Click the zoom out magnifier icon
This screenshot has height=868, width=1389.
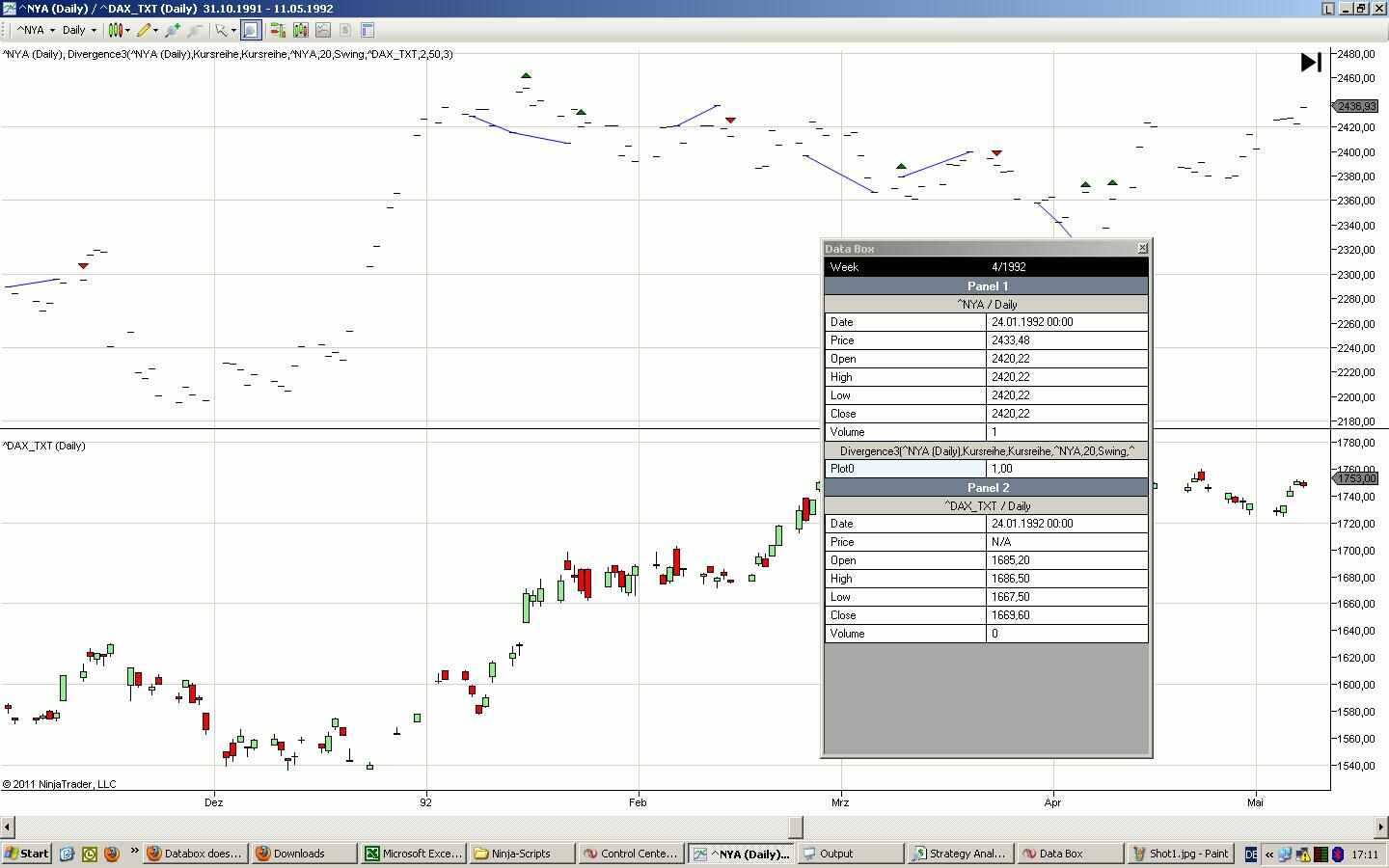pos(195,30)
